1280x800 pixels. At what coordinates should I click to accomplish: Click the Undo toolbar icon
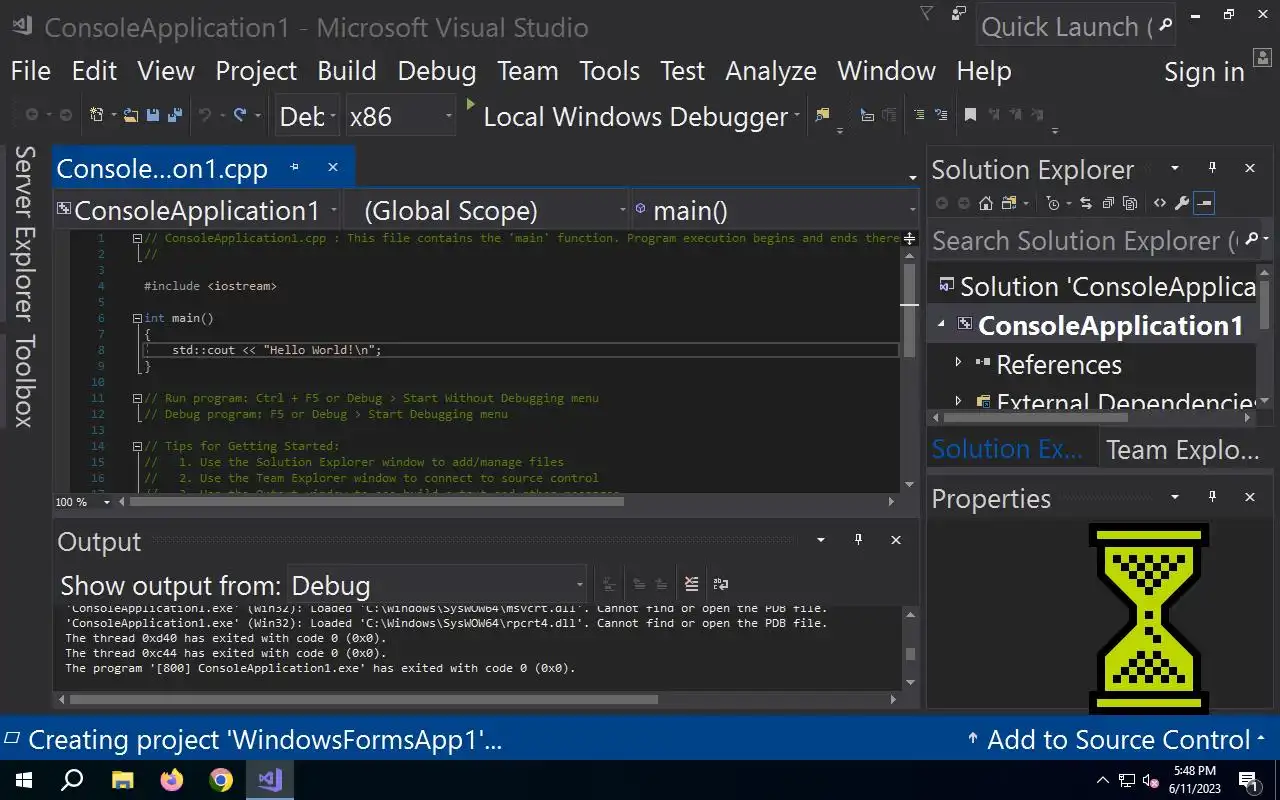204,116
